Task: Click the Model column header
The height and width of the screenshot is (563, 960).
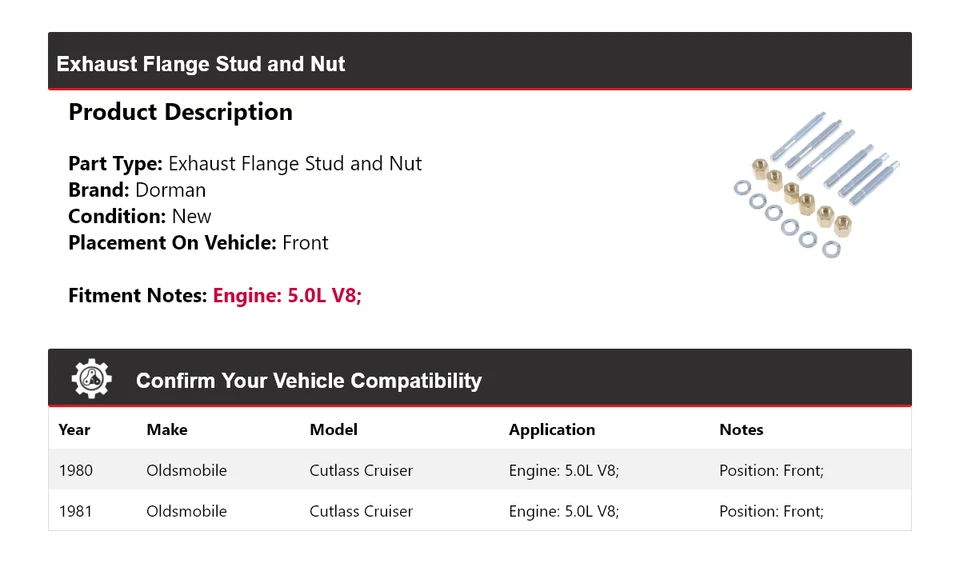Action: pyautogui.click(x=333, y=430)
